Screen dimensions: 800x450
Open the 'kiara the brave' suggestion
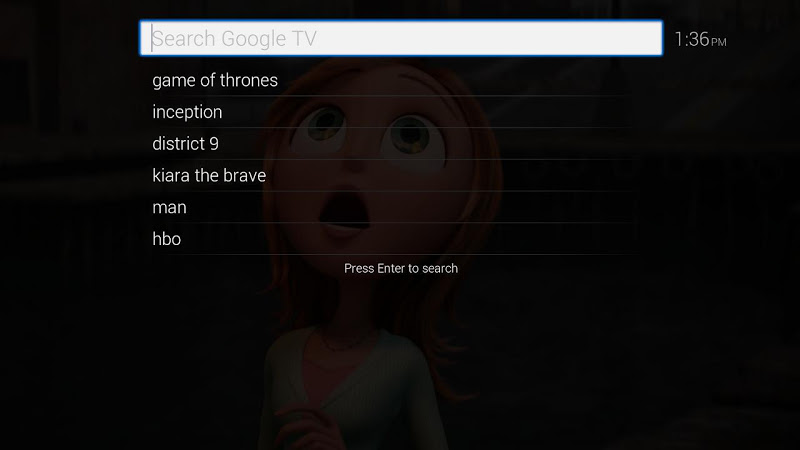coord(393,175)
